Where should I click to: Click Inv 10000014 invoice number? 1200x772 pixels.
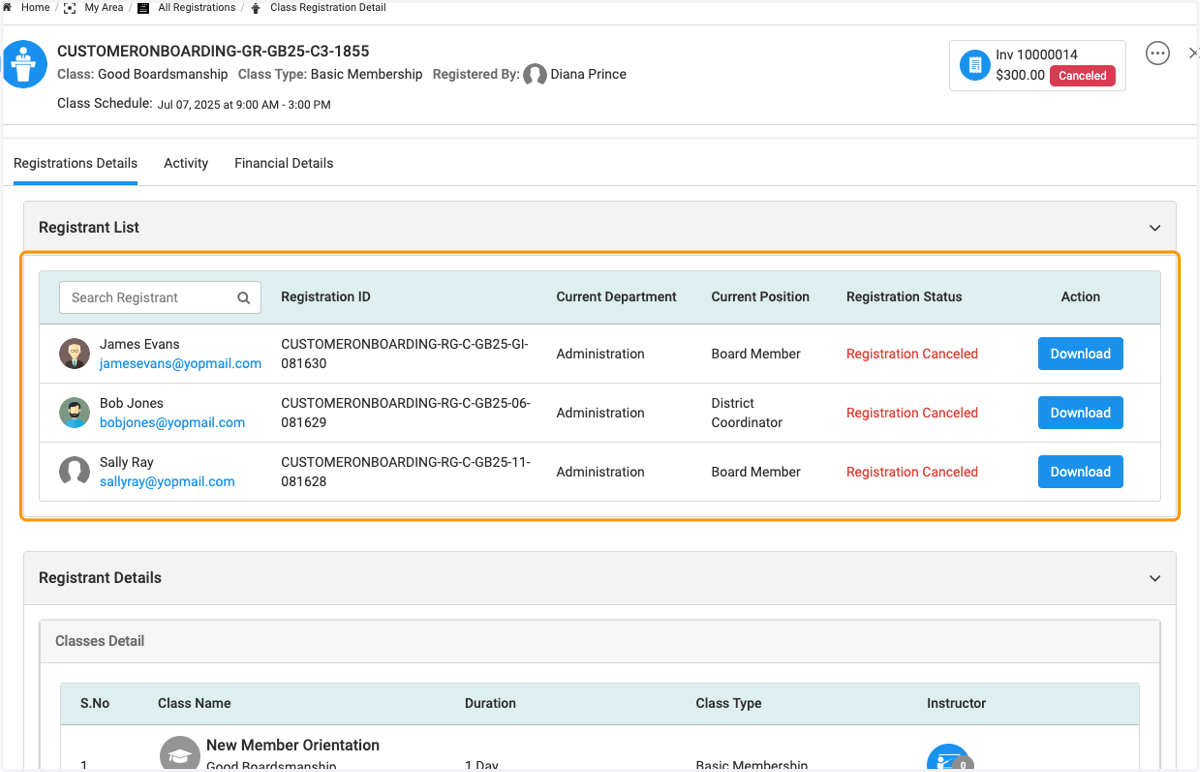click(x=1037, y=55)
